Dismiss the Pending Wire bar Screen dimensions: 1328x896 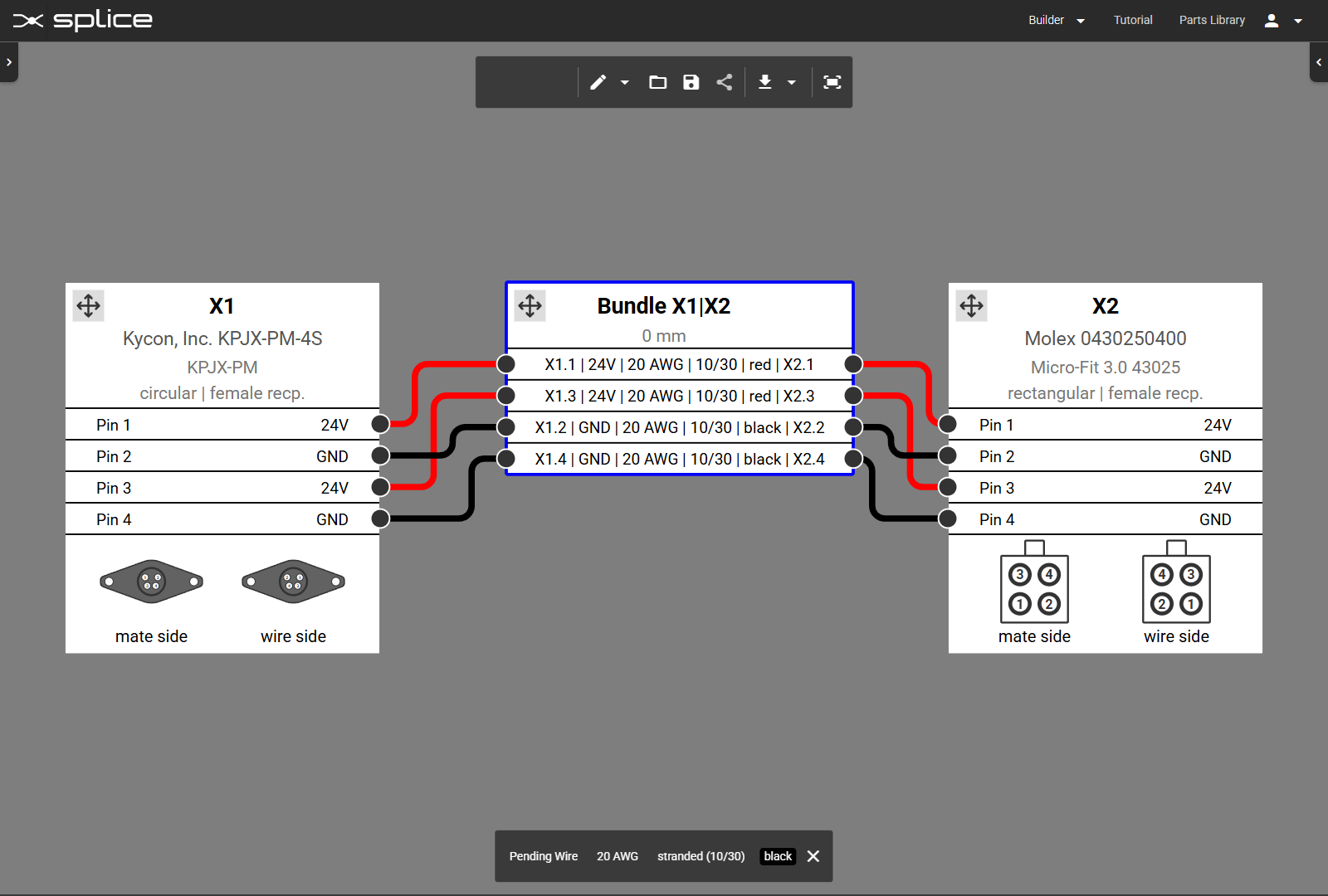coord(813,856)
